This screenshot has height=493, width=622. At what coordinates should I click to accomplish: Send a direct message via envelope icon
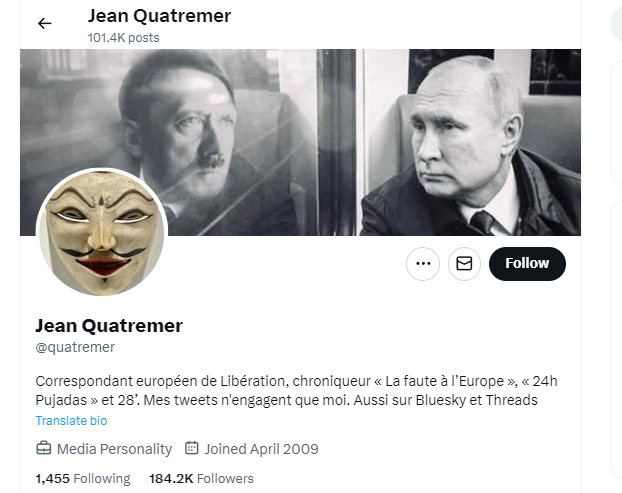tap(464, 264)
